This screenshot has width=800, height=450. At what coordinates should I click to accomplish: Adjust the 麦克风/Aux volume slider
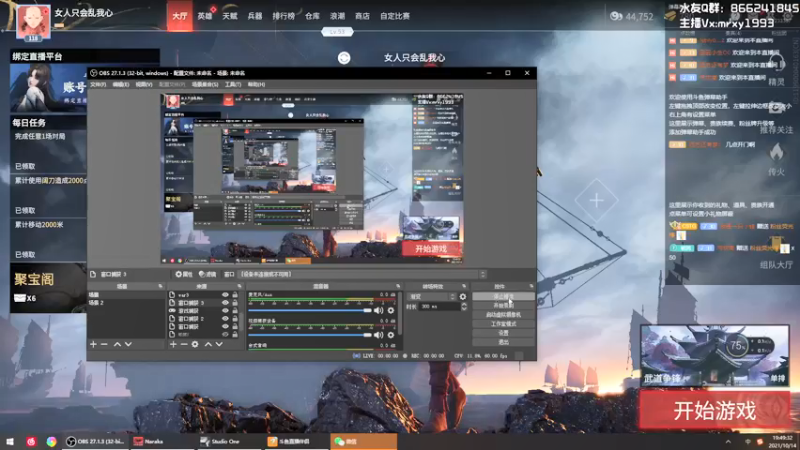pyautogui.click(x=310, y=310)
